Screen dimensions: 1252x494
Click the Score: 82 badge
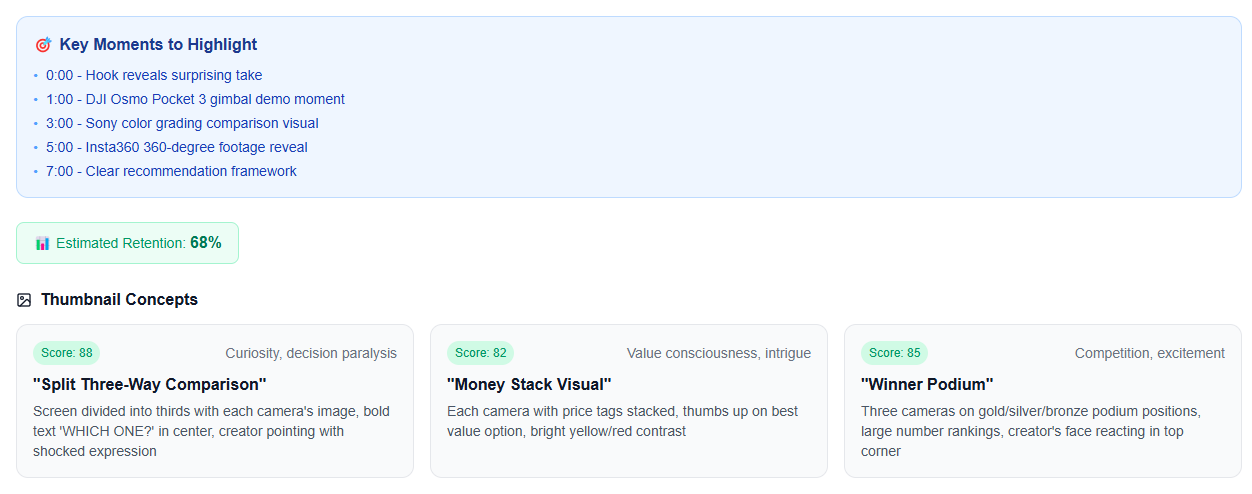(x=481, y=353)
